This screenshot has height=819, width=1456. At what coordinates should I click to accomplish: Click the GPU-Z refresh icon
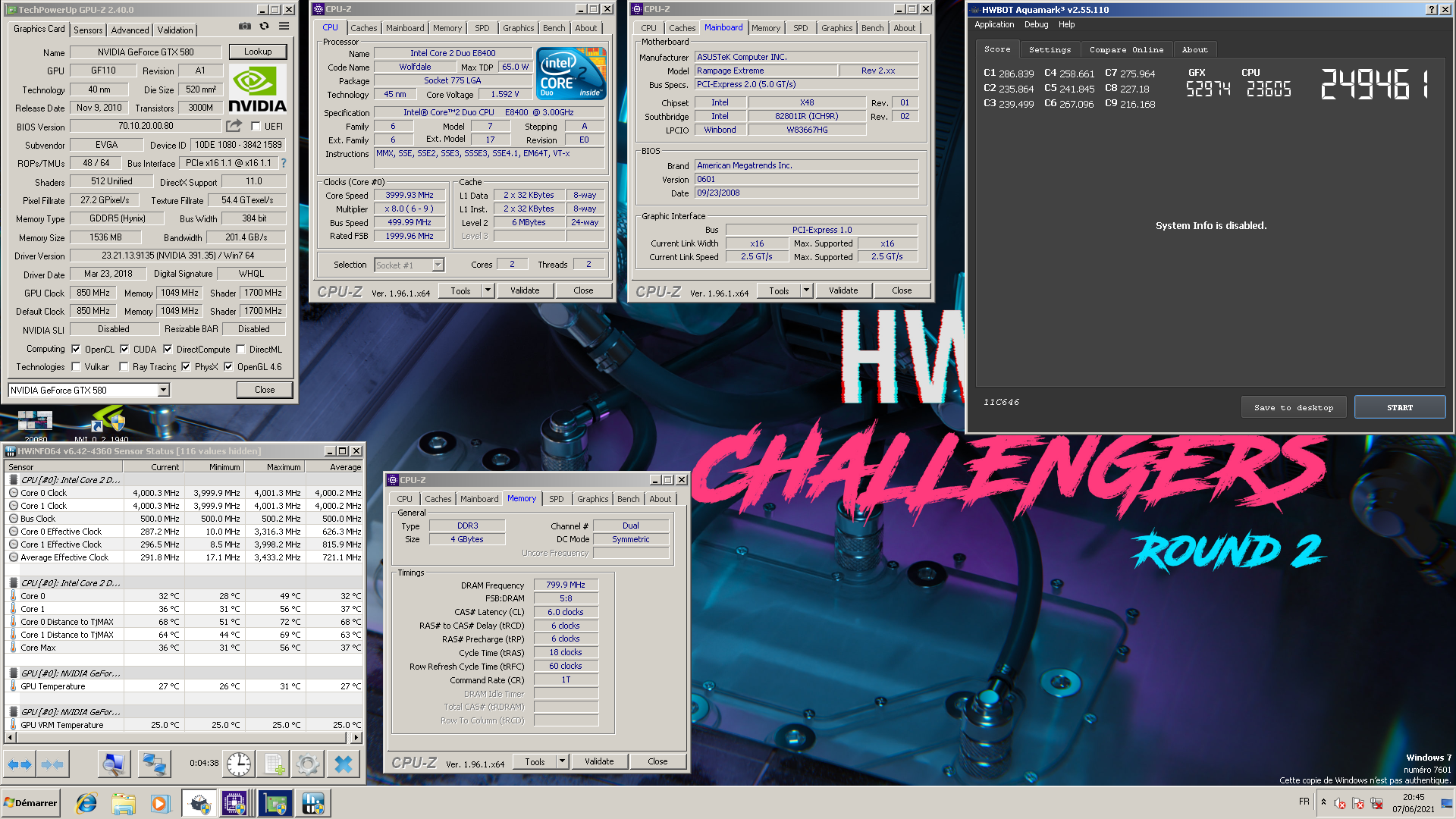point(264,27)
